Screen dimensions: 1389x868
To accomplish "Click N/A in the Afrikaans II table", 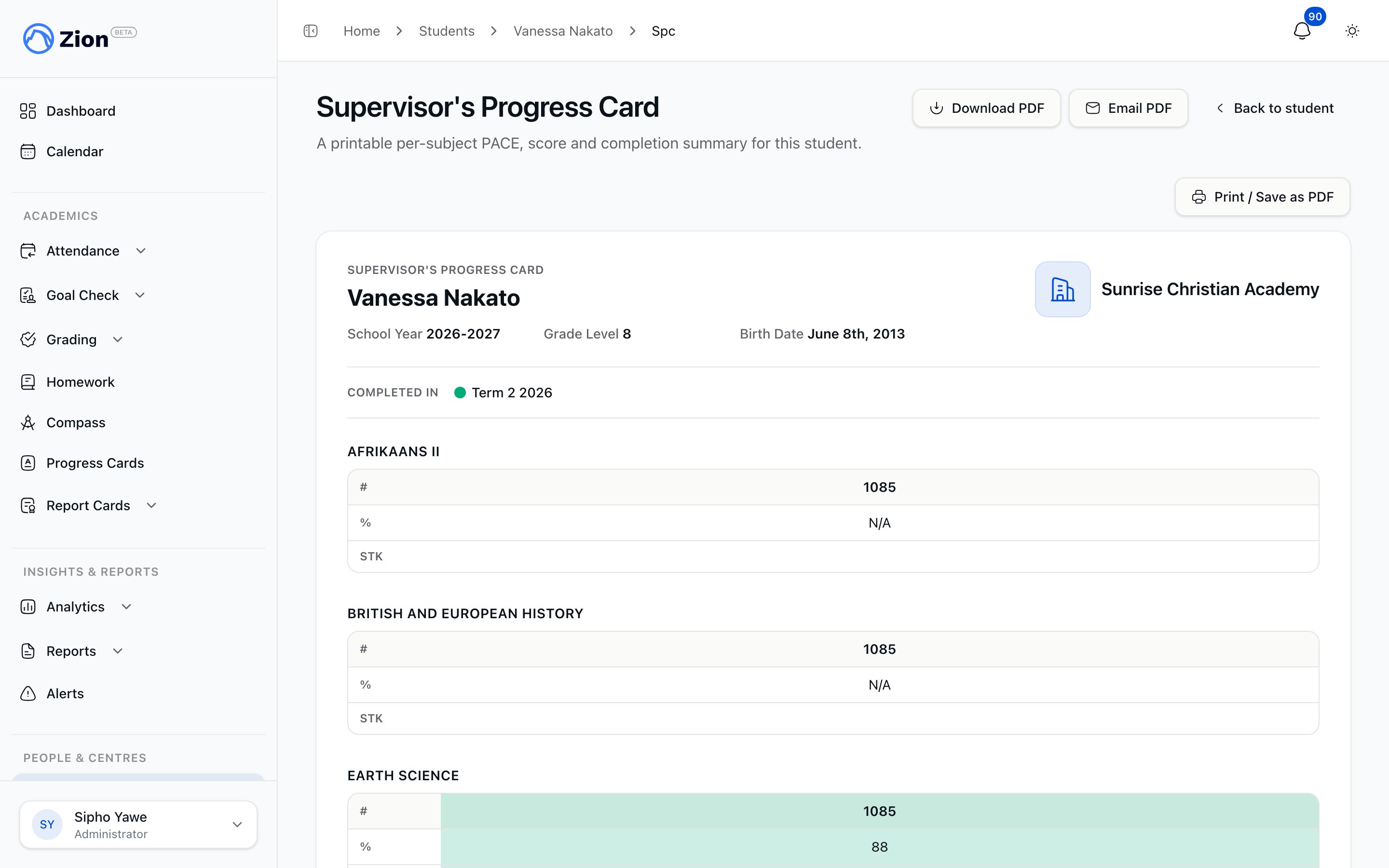I will click(x=879, y=523).
